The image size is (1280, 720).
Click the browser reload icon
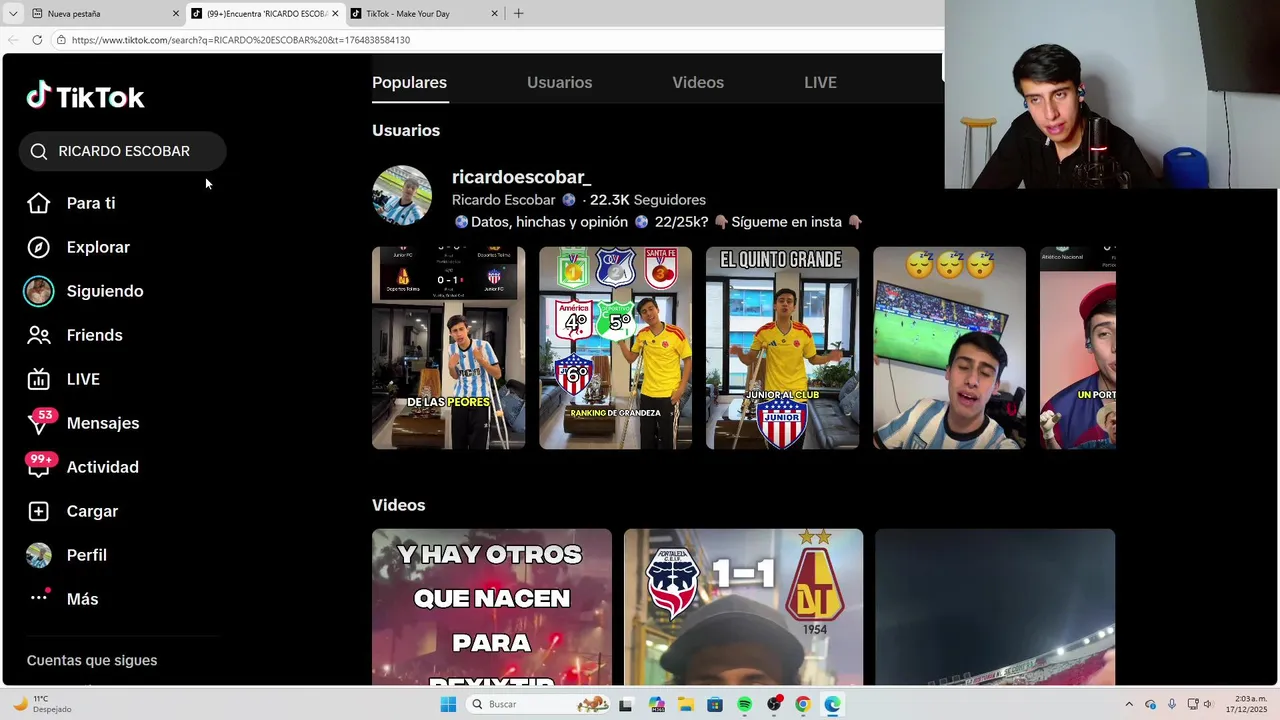coord(37,40)
